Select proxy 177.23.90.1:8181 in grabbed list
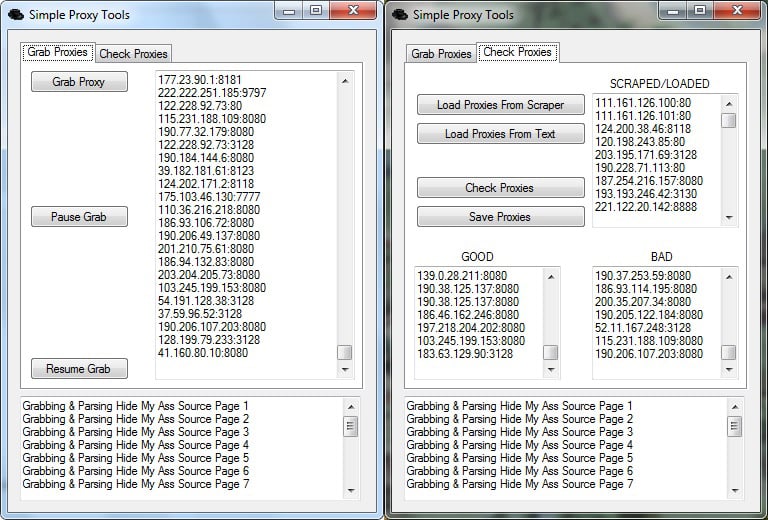The height and width of the screenshot is (520, 768). point(199,80)
